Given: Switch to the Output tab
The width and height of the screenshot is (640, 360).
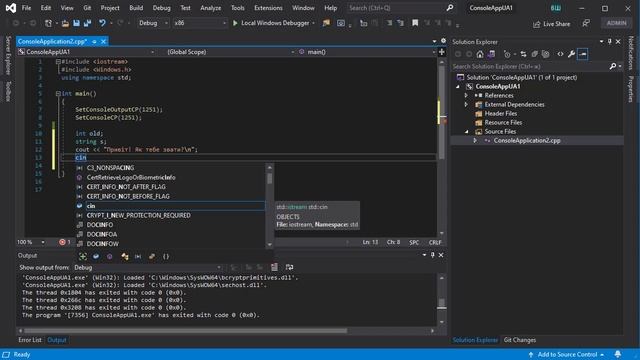Looking at the screenshot, I should coord(57,340).
